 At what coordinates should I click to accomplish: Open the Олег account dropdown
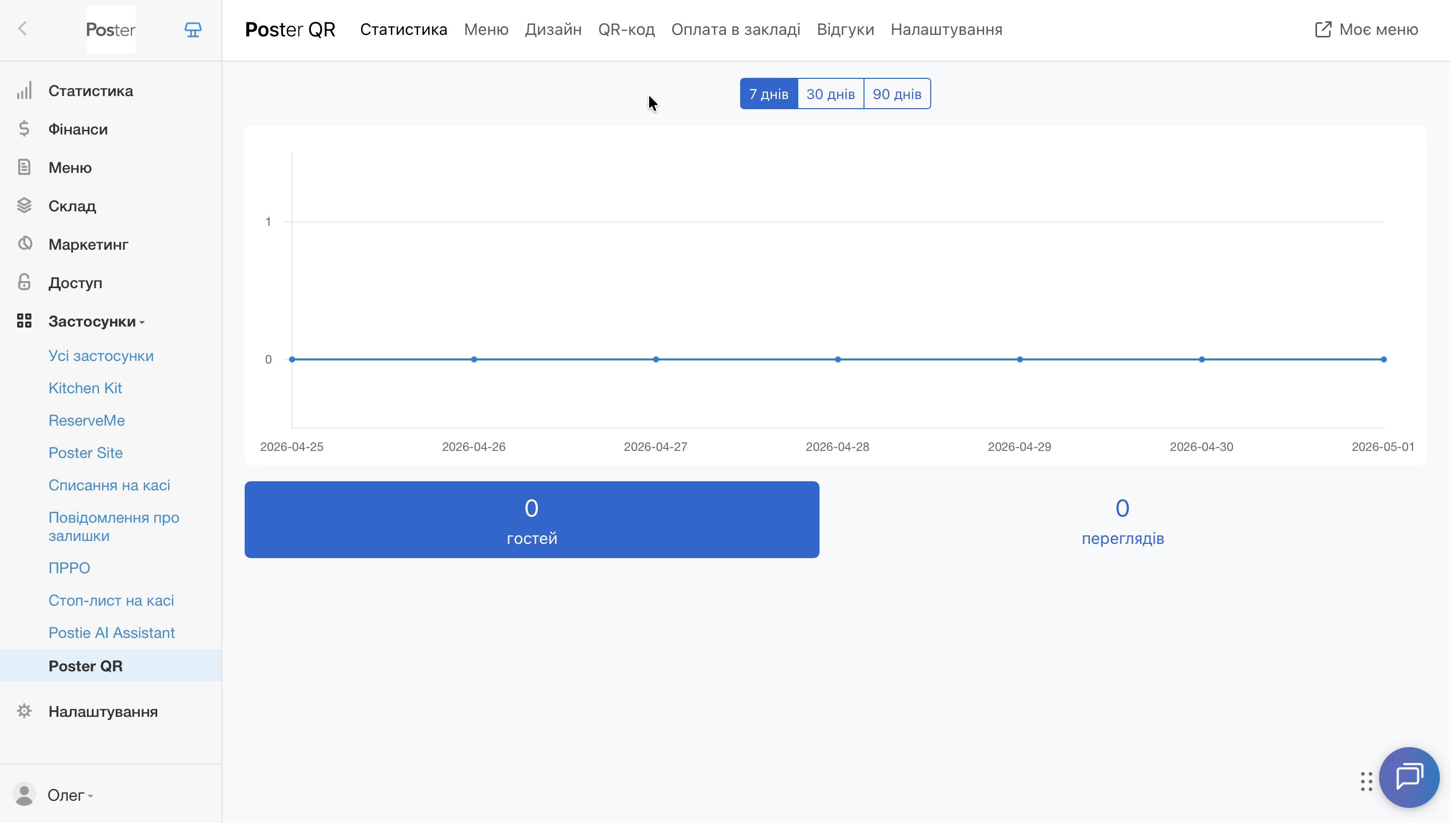point(71,795)
